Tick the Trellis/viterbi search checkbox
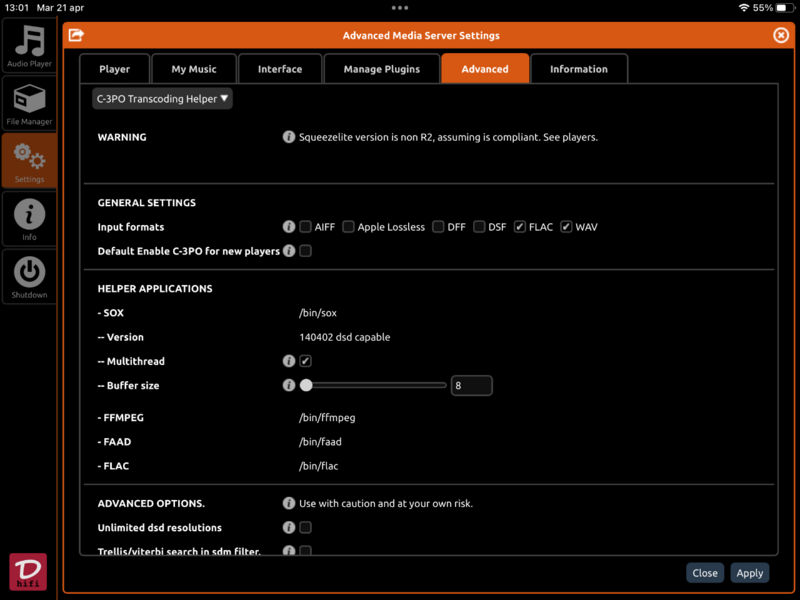Viewport: 800px width, 600px height. 305,551
